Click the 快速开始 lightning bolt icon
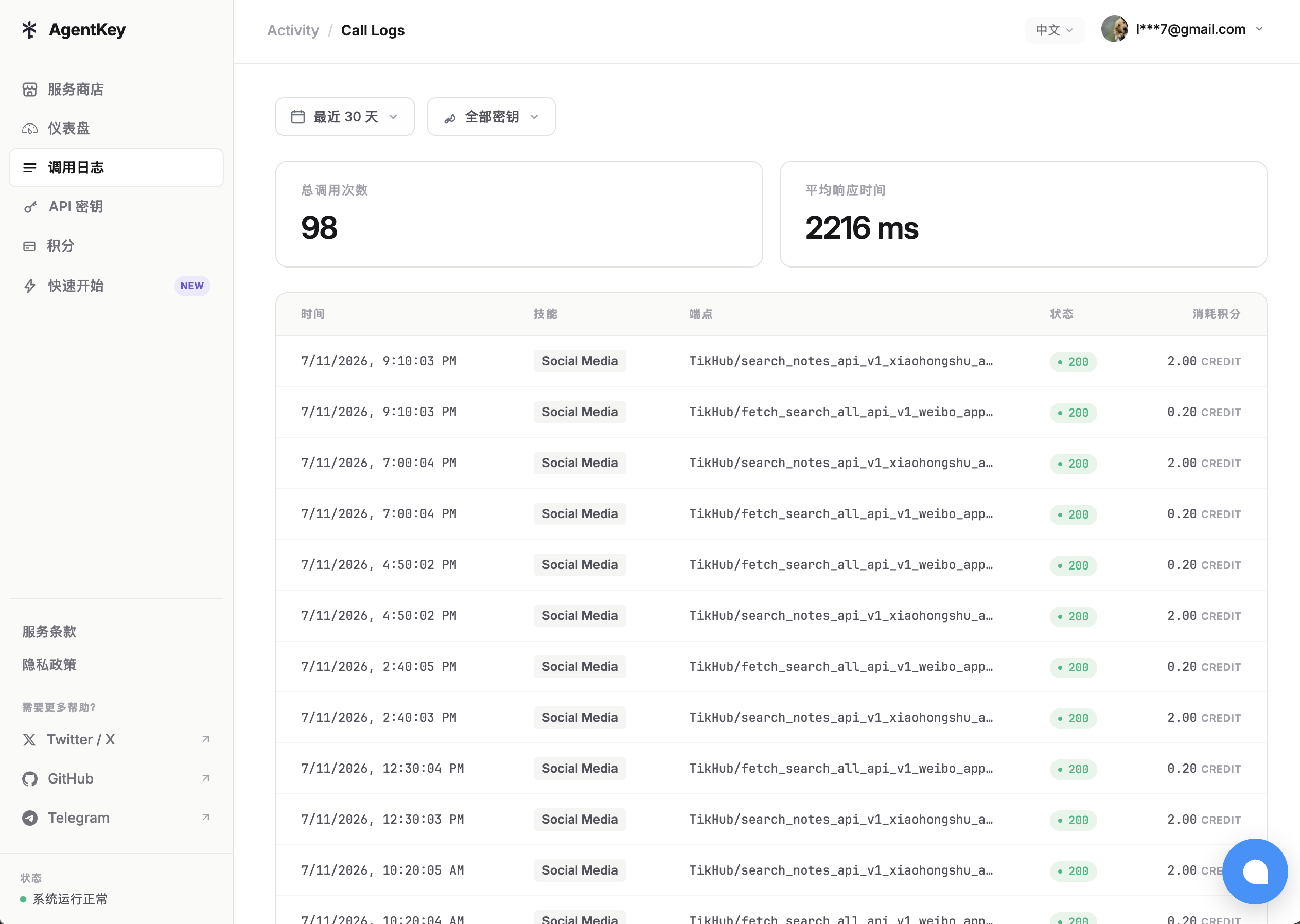1300x924 pixels. click(30, 286)
